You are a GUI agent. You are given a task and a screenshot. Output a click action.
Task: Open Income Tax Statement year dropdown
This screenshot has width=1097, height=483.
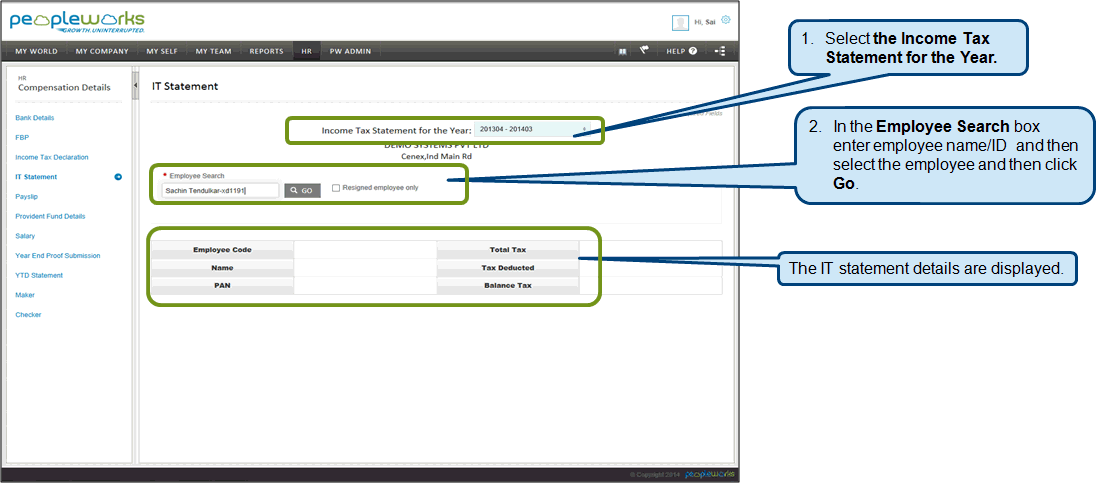tap(533, 129)
